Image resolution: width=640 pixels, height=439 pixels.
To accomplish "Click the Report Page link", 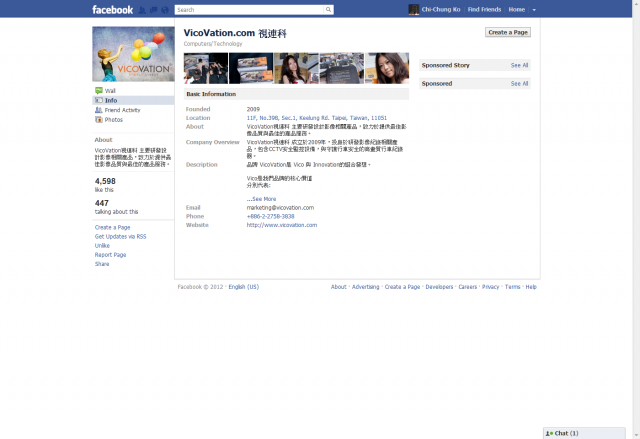I will [x=110, y=255].
